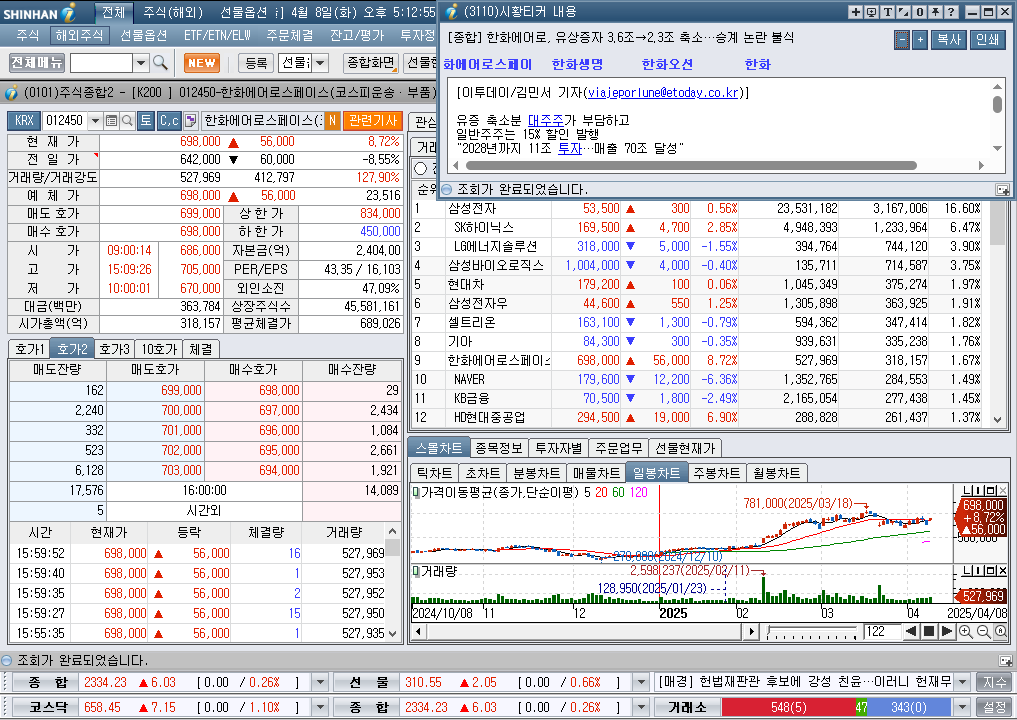Expand the stock code 012450 dropdown

pyautogui.click(x=95, y=121)
